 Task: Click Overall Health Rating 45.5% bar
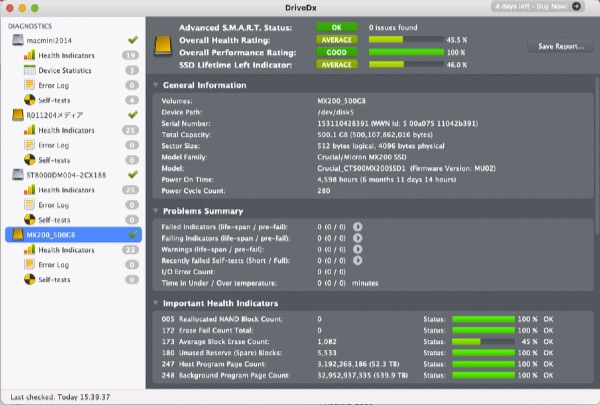406,39
